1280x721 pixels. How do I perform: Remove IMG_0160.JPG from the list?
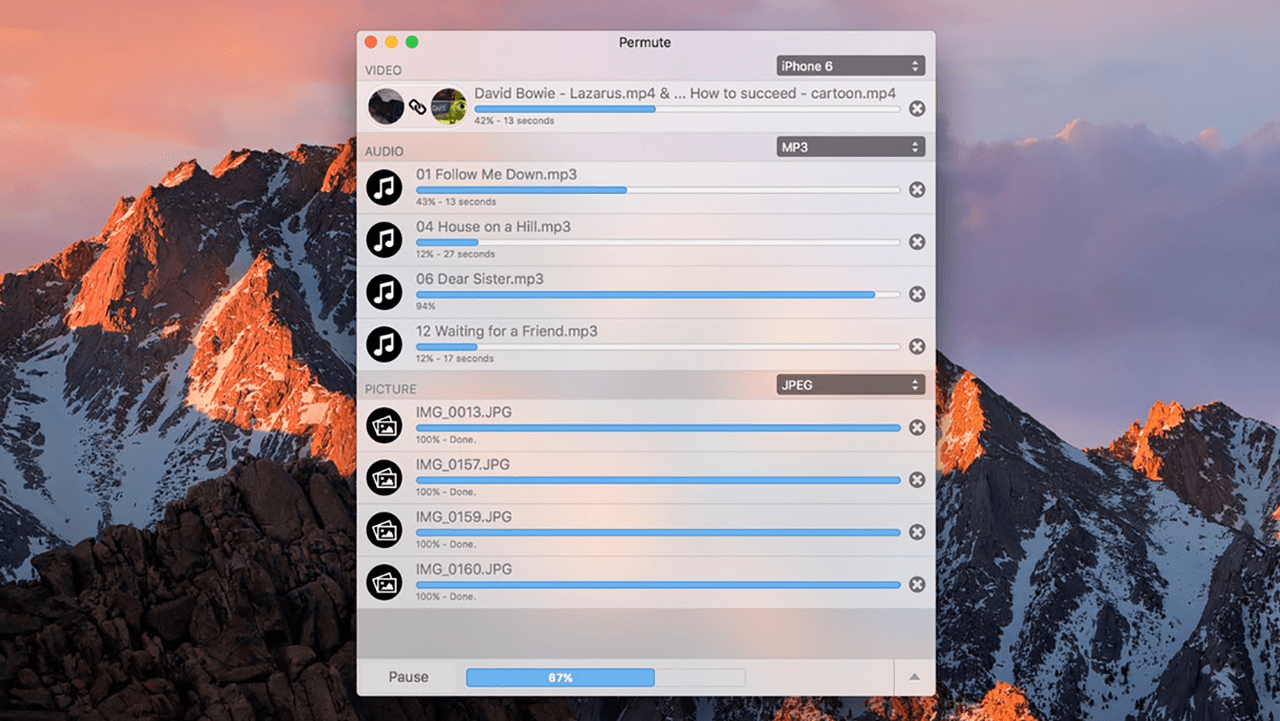point(917,584)
